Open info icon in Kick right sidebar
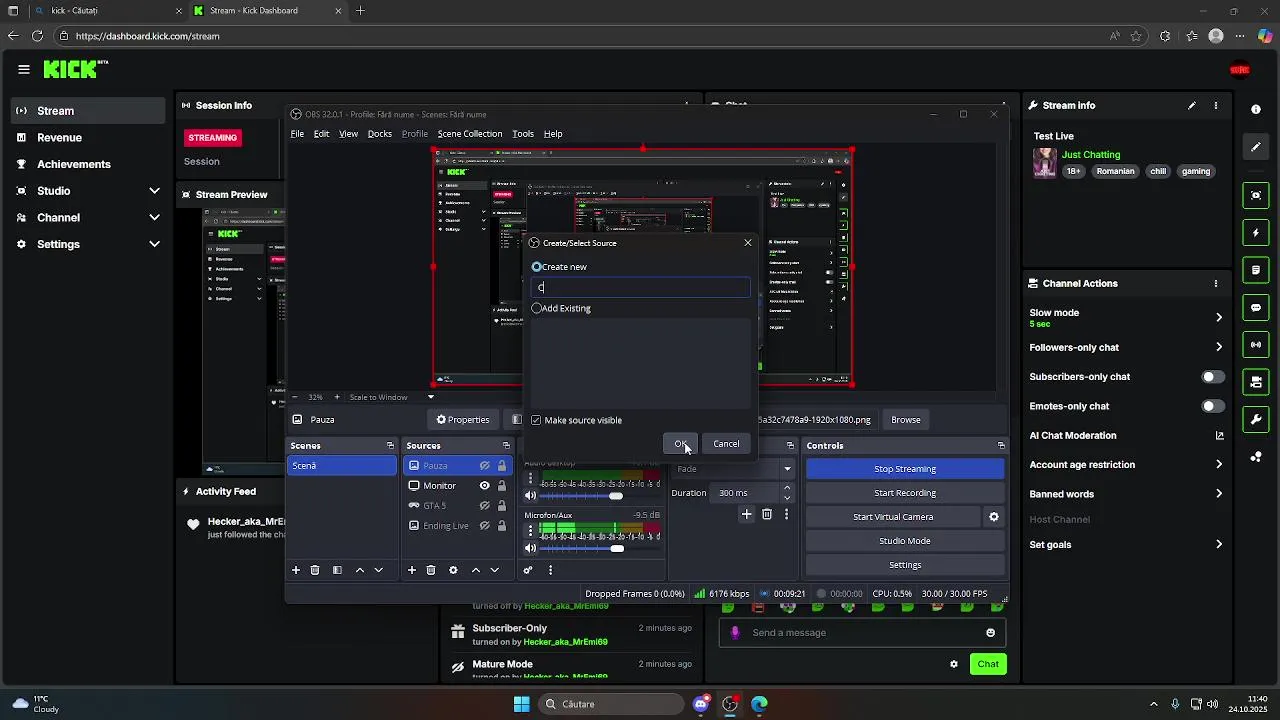Screen dimensions: 1280x720 1256,109
